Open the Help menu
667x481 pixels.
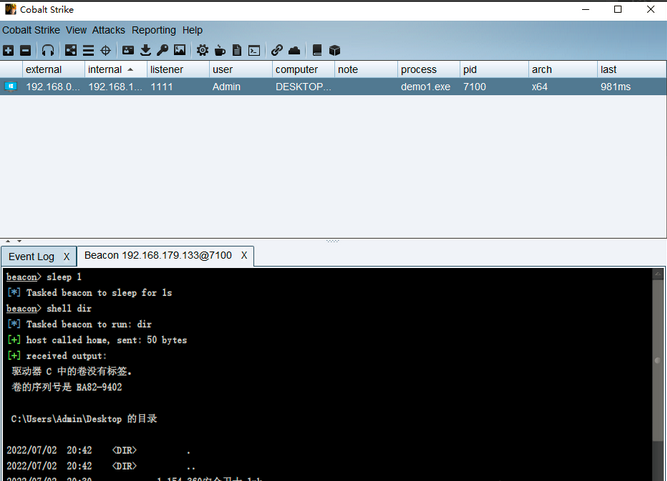point(192,31)
